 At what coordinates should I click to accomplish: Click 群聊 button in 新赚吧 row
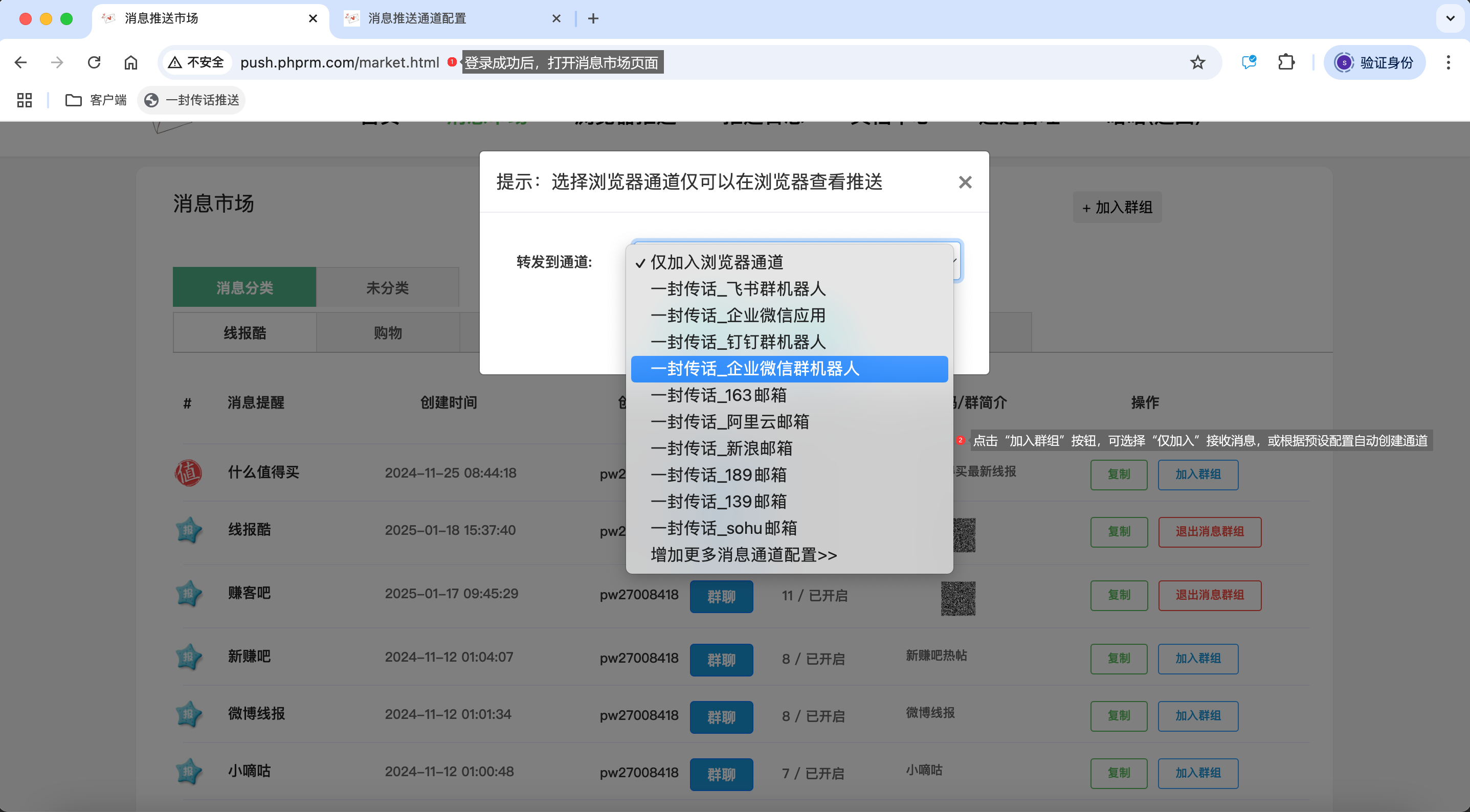721,660
